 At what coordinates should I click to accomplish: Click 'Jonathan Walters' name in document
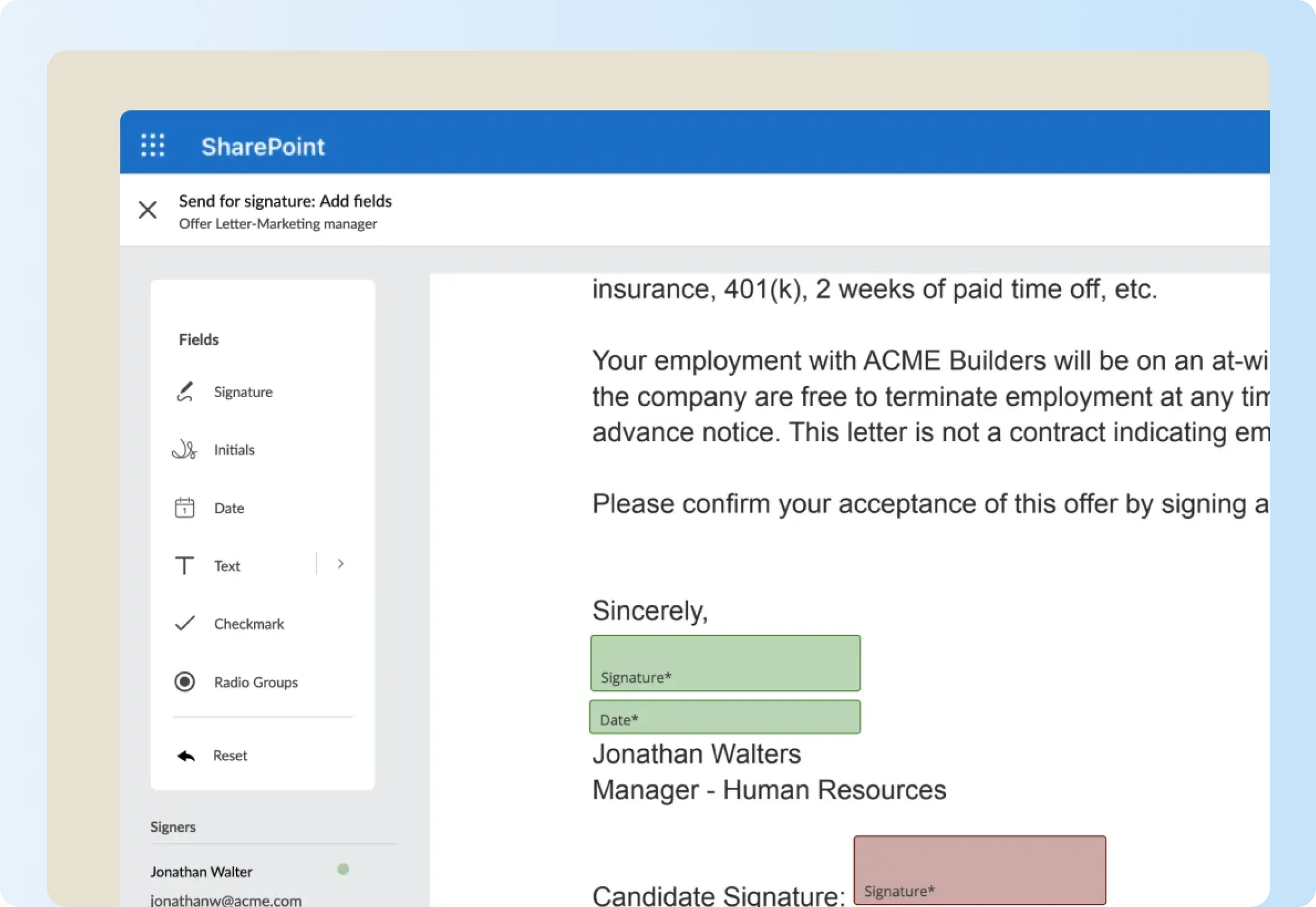696,754
